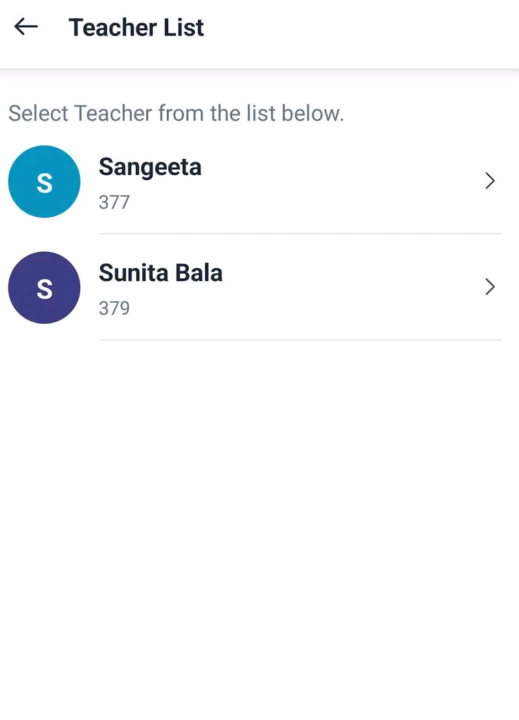
Task: Click the divider line beneath Sangeeta's entry
Action: (300, 234)
